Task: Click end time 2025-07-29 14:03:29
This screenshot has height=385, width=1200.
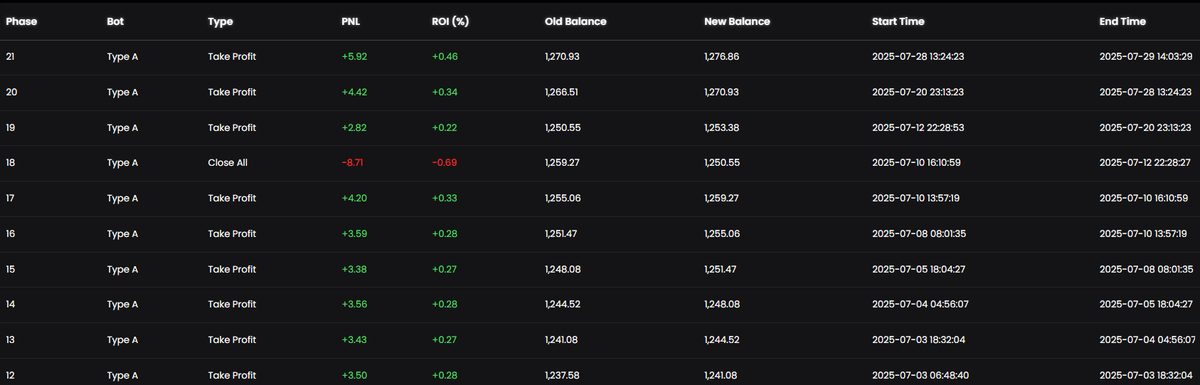Action: click(1145, 57)
